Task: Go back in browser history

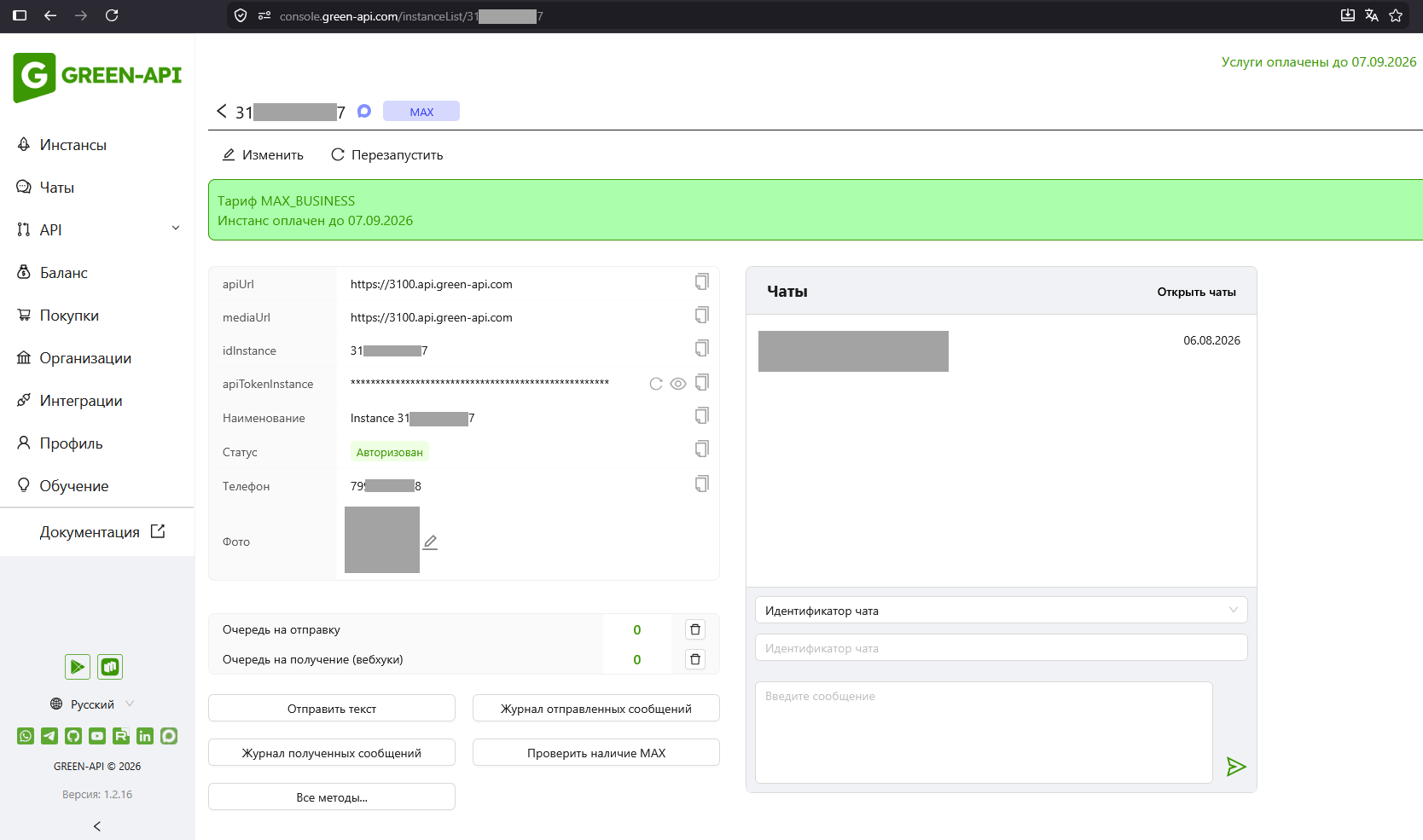Action: (x=50, y=15)
